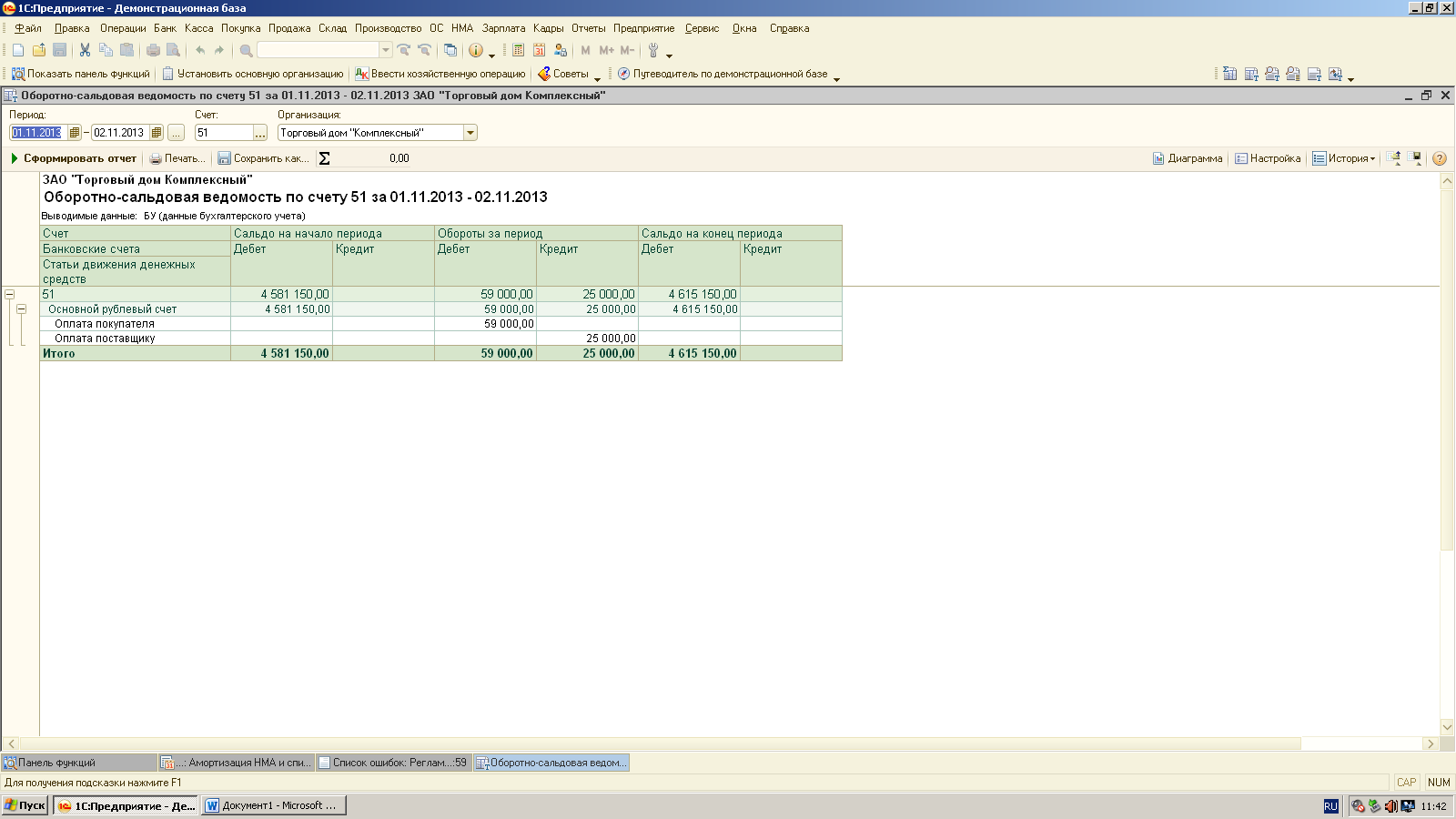Click the M memory button
1456x819 pixels.
tap(585, 50)
